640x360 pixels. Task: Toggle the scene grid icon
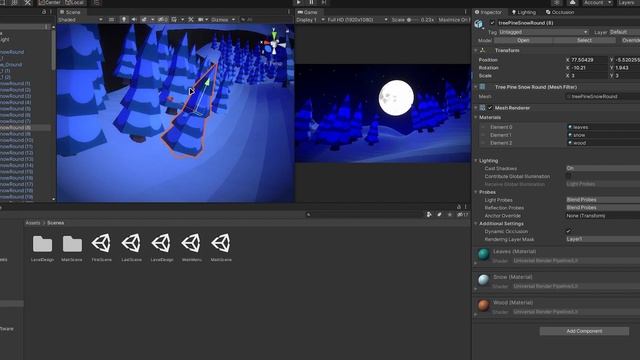coord(174,20)
